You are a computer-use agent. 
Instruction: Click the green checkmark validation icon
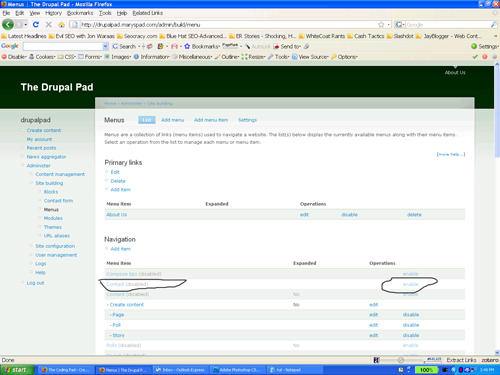click(x=475, y=57)
